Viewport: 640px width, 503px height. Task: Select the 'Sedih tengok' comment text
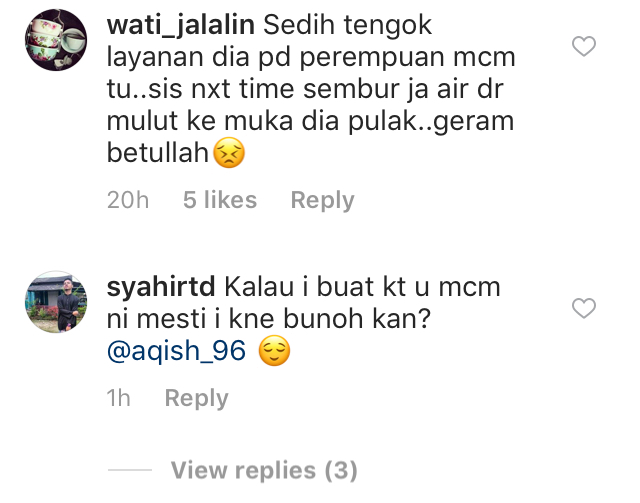coord(347,26)
